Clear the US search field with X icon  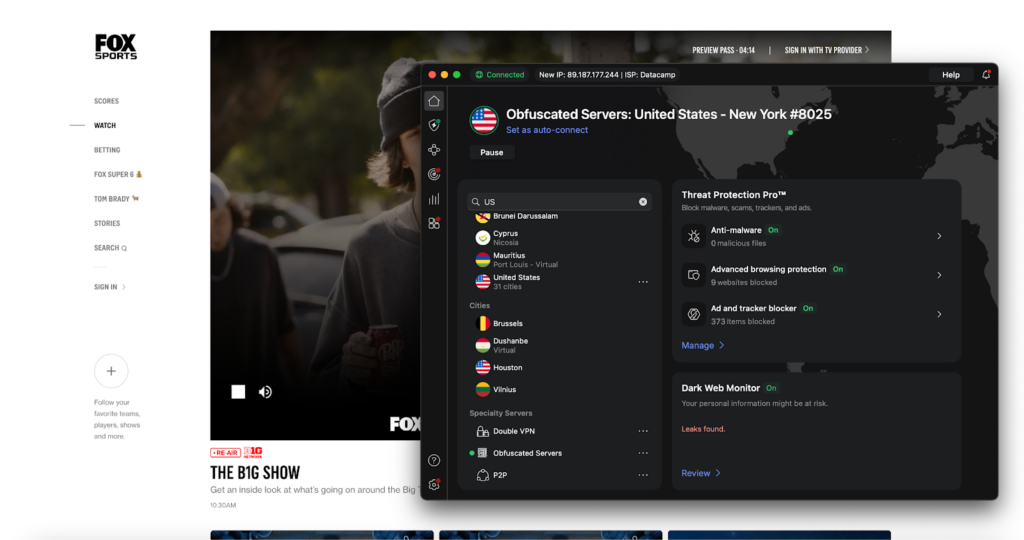643,202
